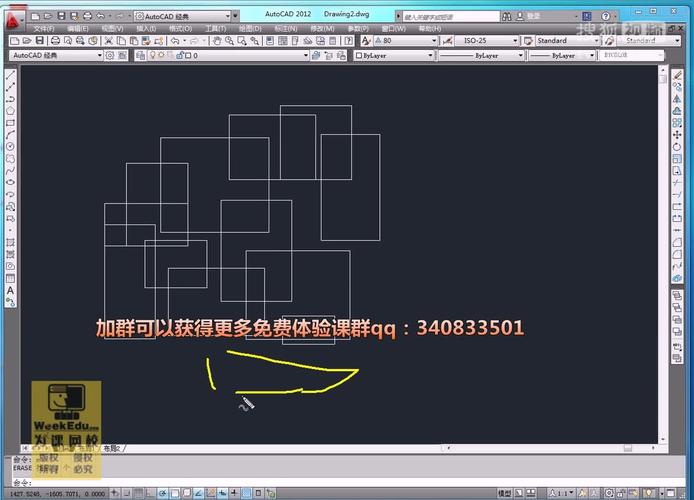Open the Dimension Style manager icon
Viewport: 694px width, 500px height.
(447, 41)
